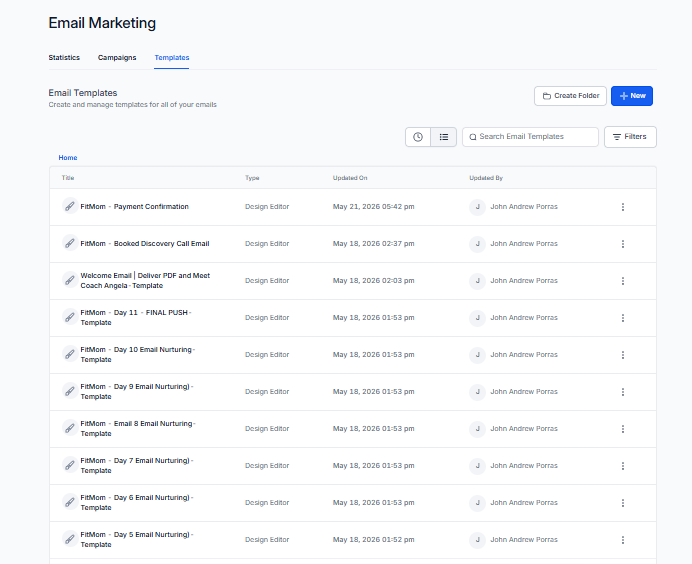Click user avatar in Booked Discovery Call row
Image resolution: width=692 pixels, height=564 pixels.
(478, 244)
